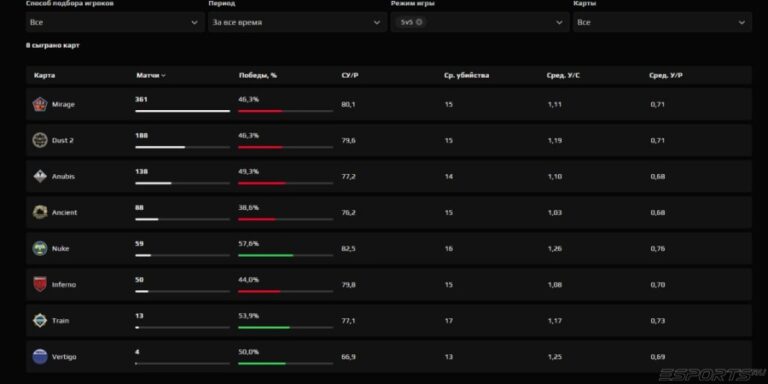Click Mirage СУ/Р value 80,1
Viewport: 768px width, 384px height.
pos(348,104)
